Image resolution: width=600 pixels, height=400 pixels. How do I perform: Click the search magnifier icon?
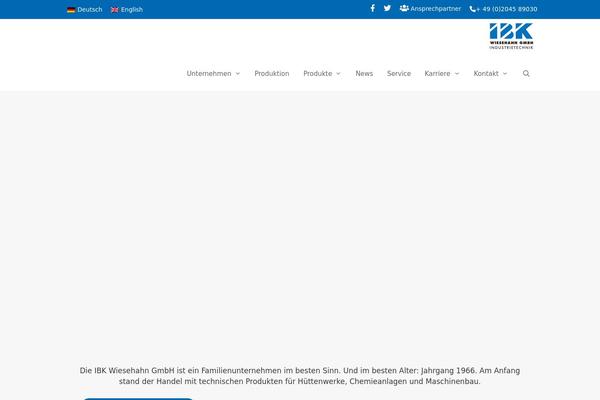[x=526, y=73]
